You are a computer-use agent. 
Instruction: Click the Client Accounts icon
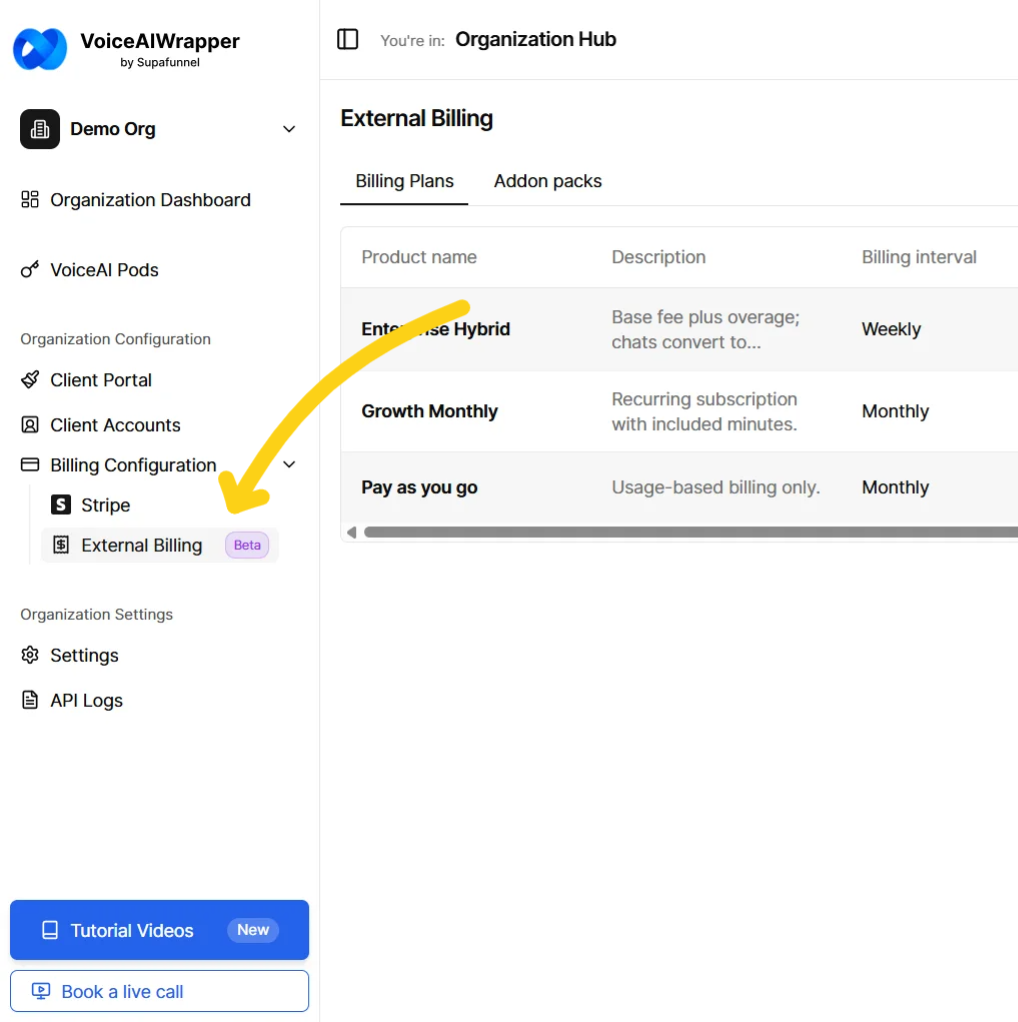pos(30,425)
